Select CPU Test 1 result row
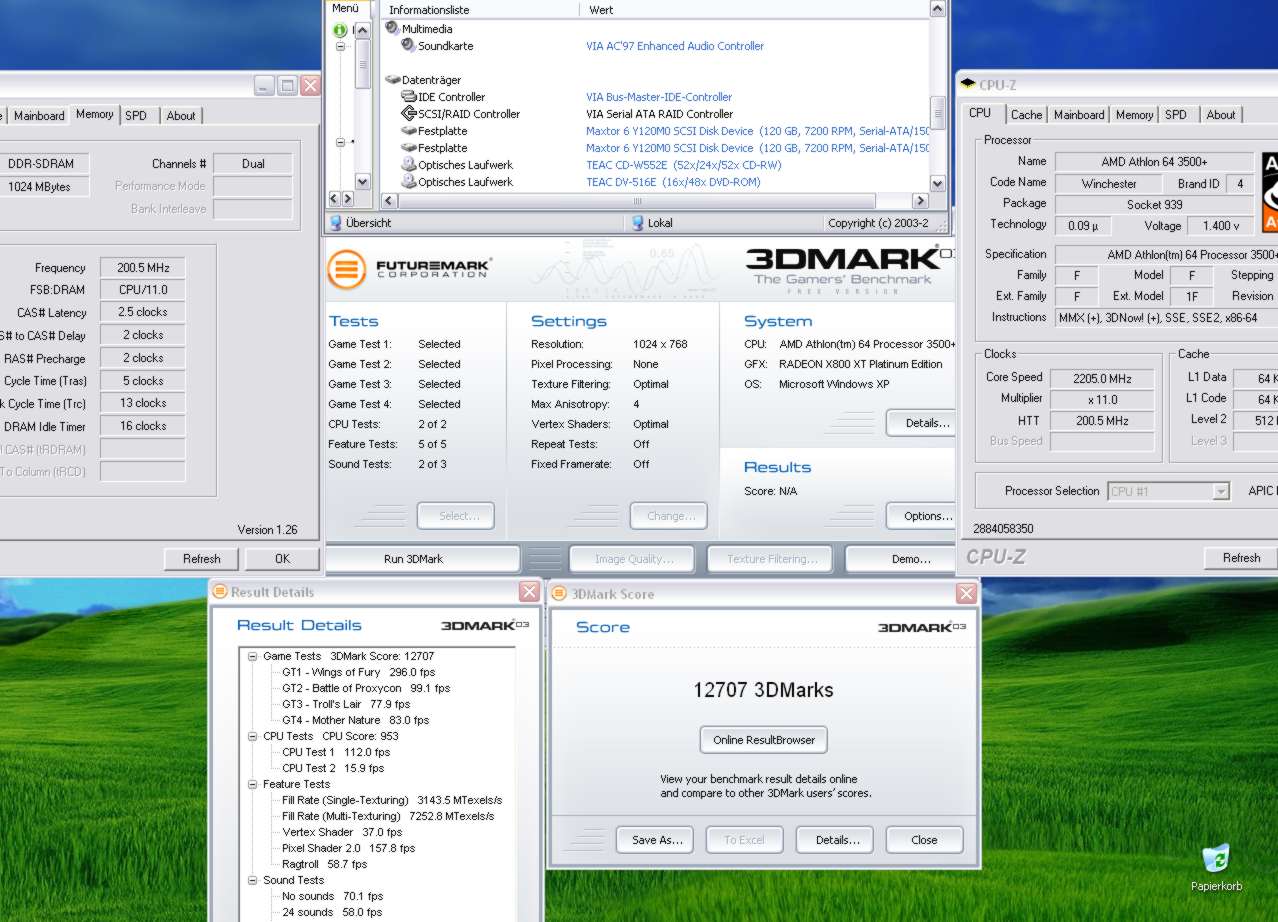The width and height of the screenshot is (1278, 922). 336,752
